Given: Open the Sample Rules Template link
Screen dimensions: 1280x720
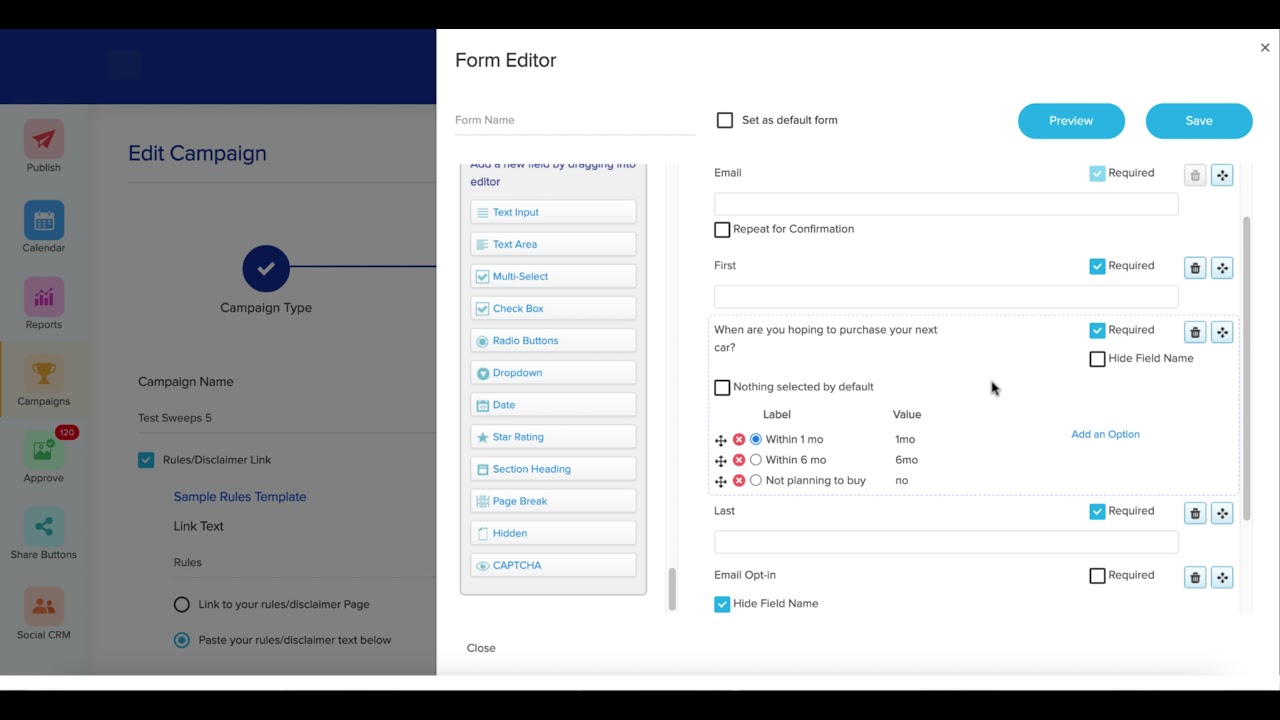Looking at the screenshot, I should click(x=240, y=496).
